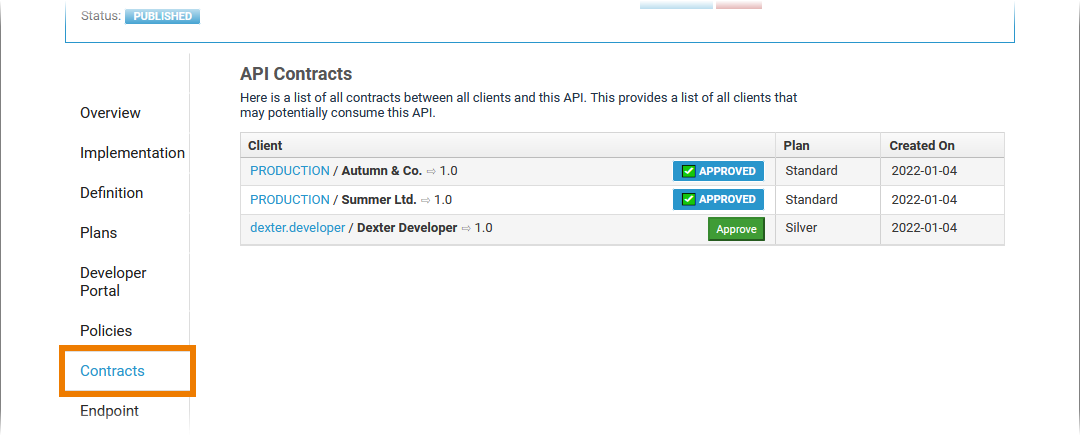This screenshot has height=436, width=1080.
Task: Click the Plan column header
Action: pos(796,146)
